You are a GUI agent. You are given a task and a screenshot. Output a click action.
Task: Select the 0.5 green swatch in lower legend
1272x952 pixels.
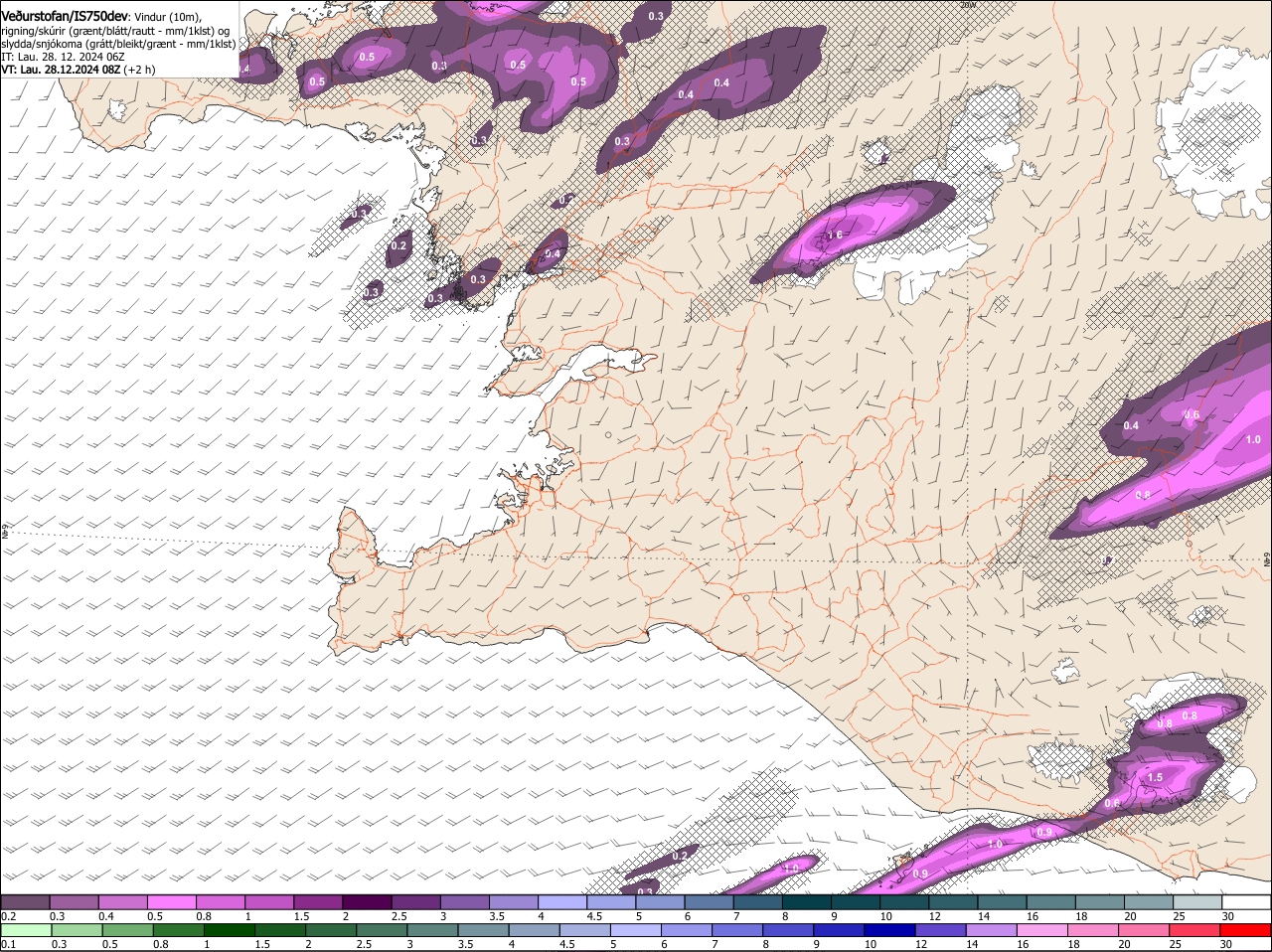(x=127, y=930)
